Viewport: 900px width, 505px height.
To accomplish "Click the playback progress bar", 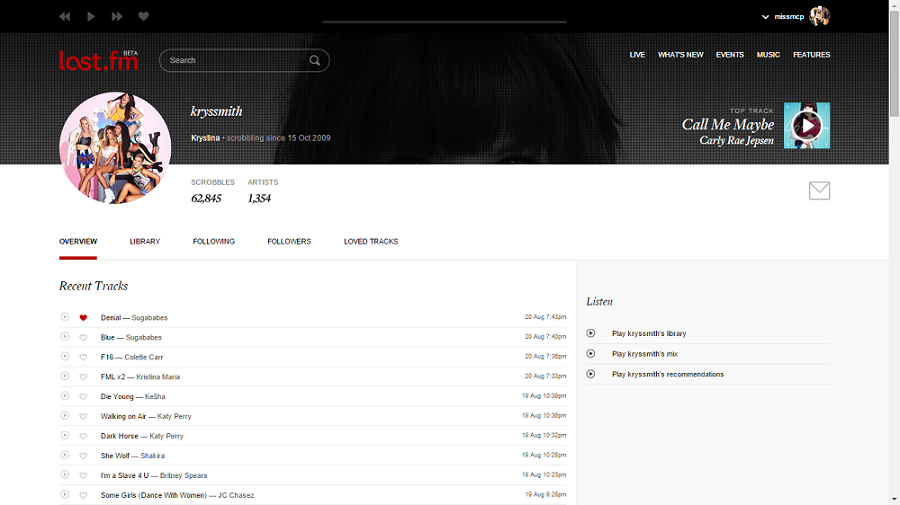I will pos(444,22).
